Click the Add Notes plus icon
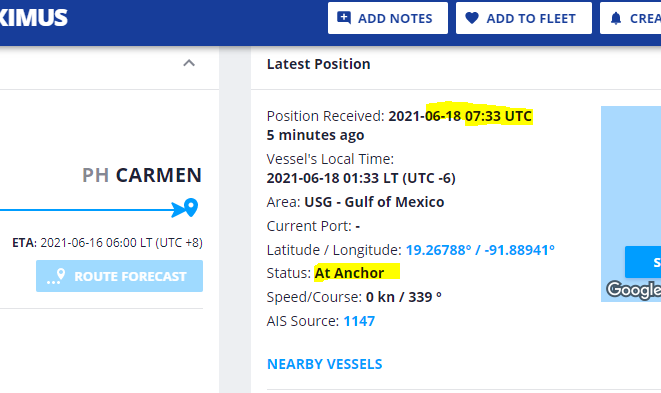661x393 pixels. tap(344, 18)
